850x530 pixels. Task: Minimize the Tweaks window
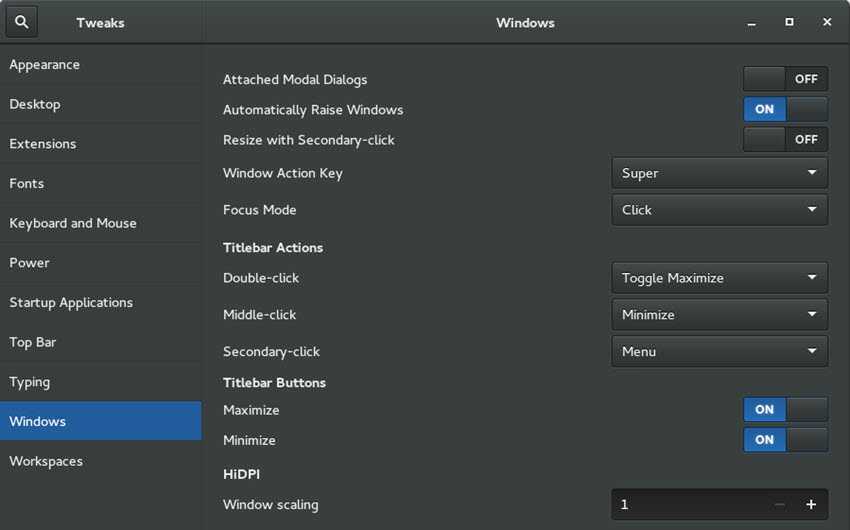752,22
